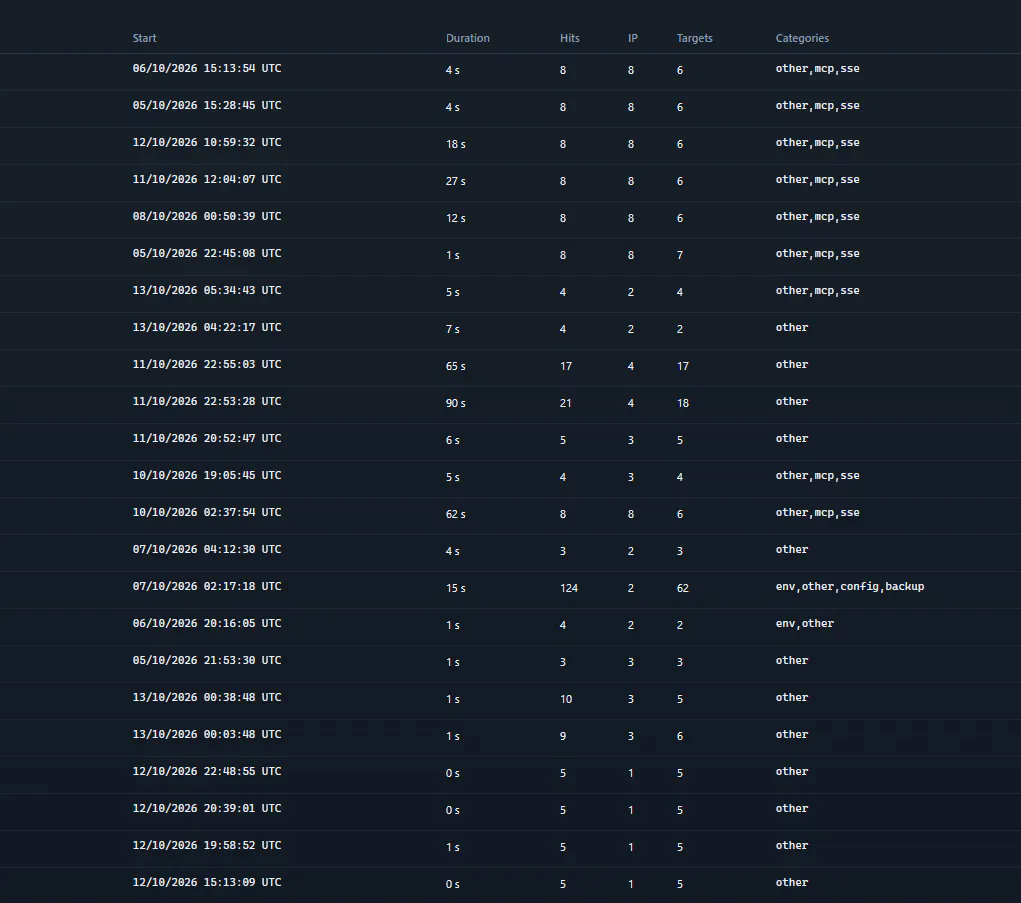The height and width of the screenshot is (903, 1021).
Task: Click the 10 hits value
Action: [x=566, y=699]
